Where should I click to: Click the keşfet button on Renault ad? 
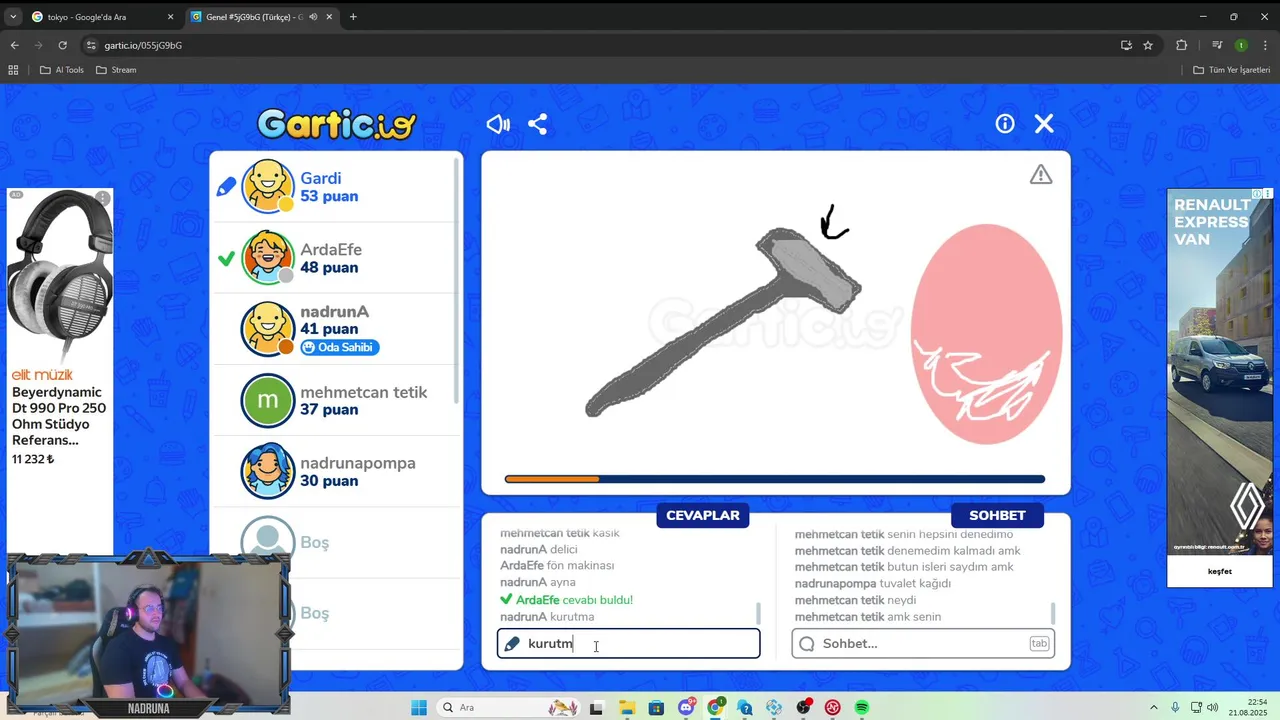pos(1219,571)
